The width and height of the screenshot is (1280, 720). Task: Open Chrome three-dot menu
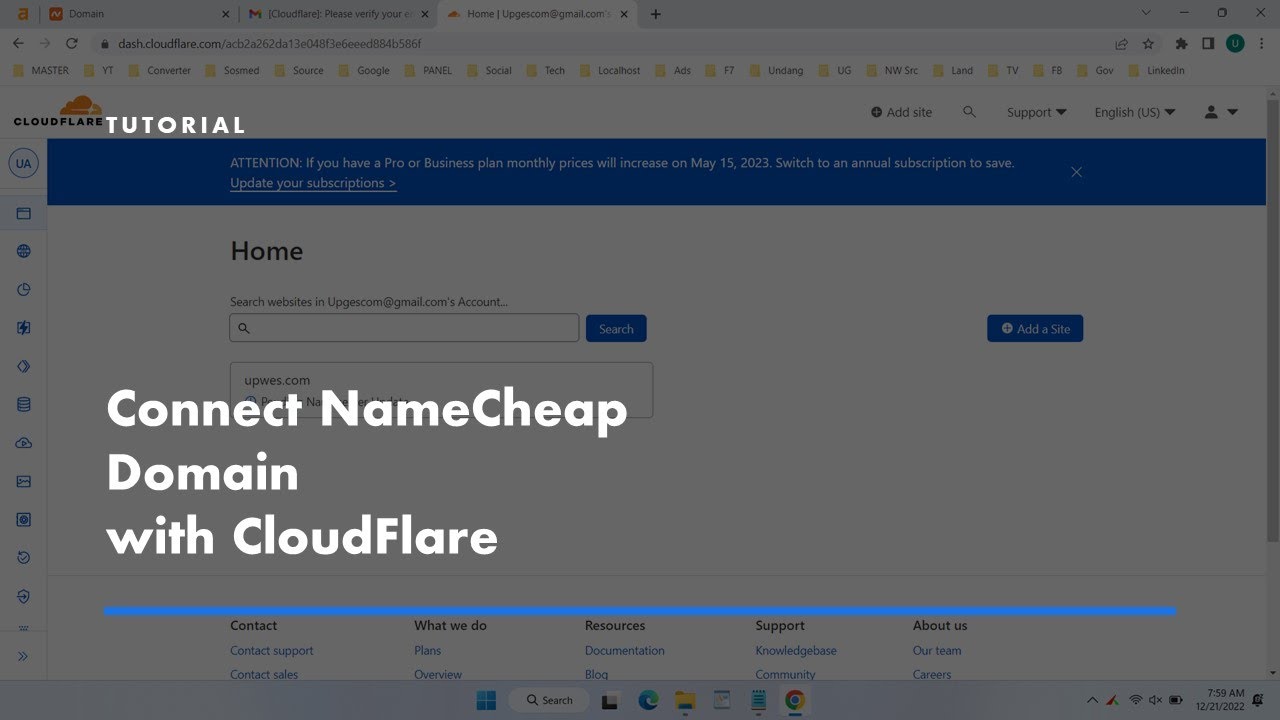pyautogui.click(x=1262, y=44)
